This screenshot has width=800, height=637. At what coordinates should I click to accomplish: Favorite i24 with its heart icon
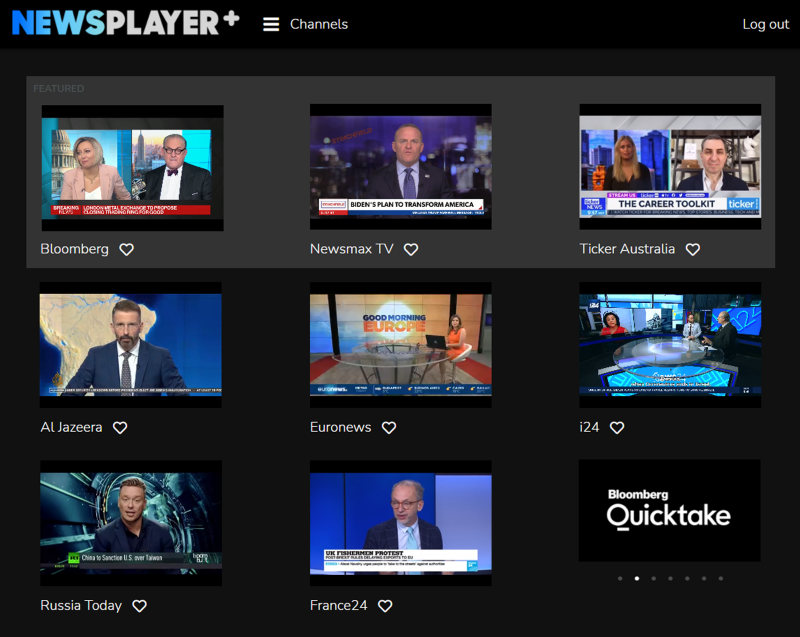617,427
